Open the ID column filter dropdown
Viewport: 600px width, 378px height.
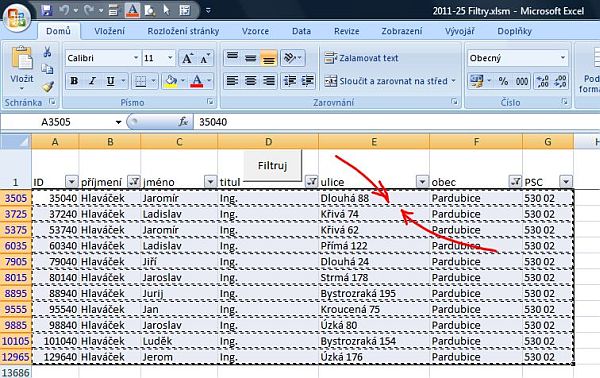pos(72,182)
